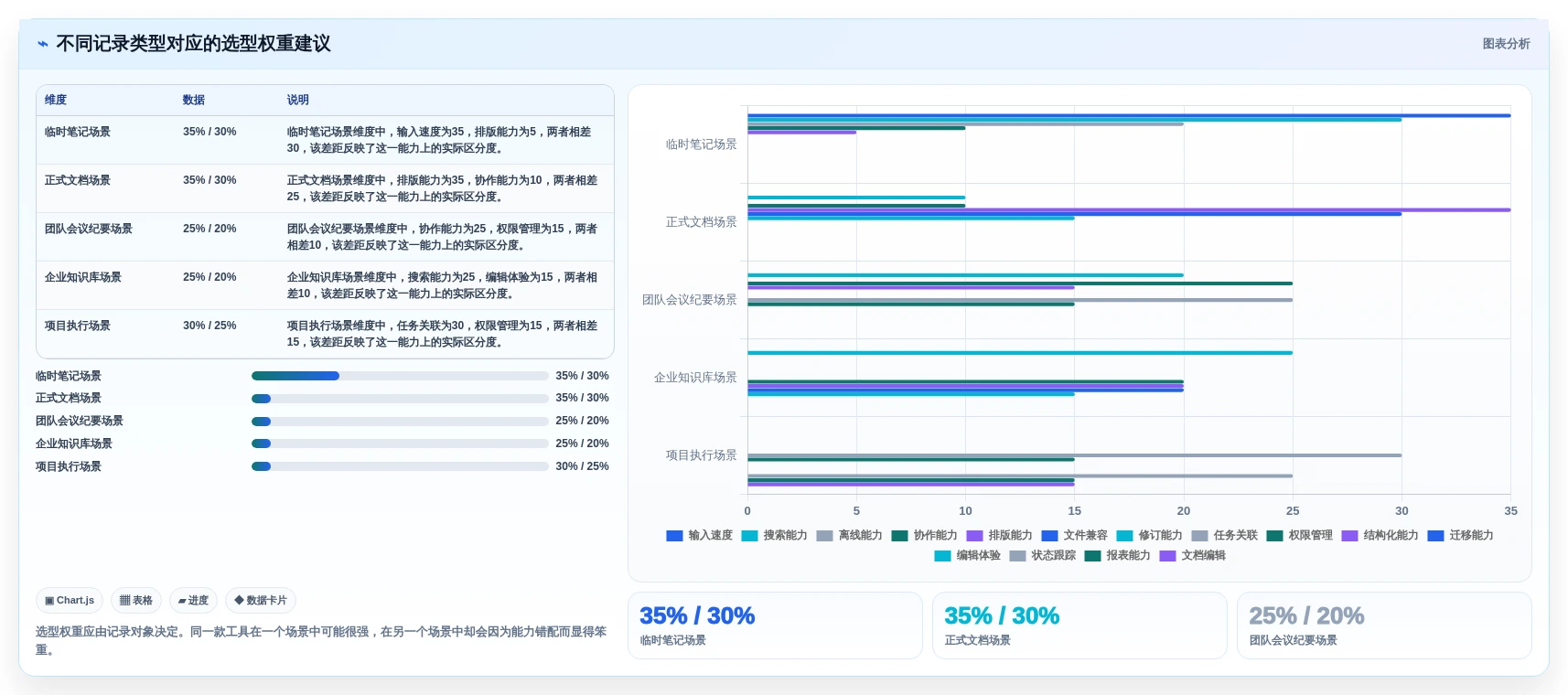Viewport: 1568px width, 695px height.
Task: Click the description mentioning 搜索能力为25
Action: click(442, 285)
